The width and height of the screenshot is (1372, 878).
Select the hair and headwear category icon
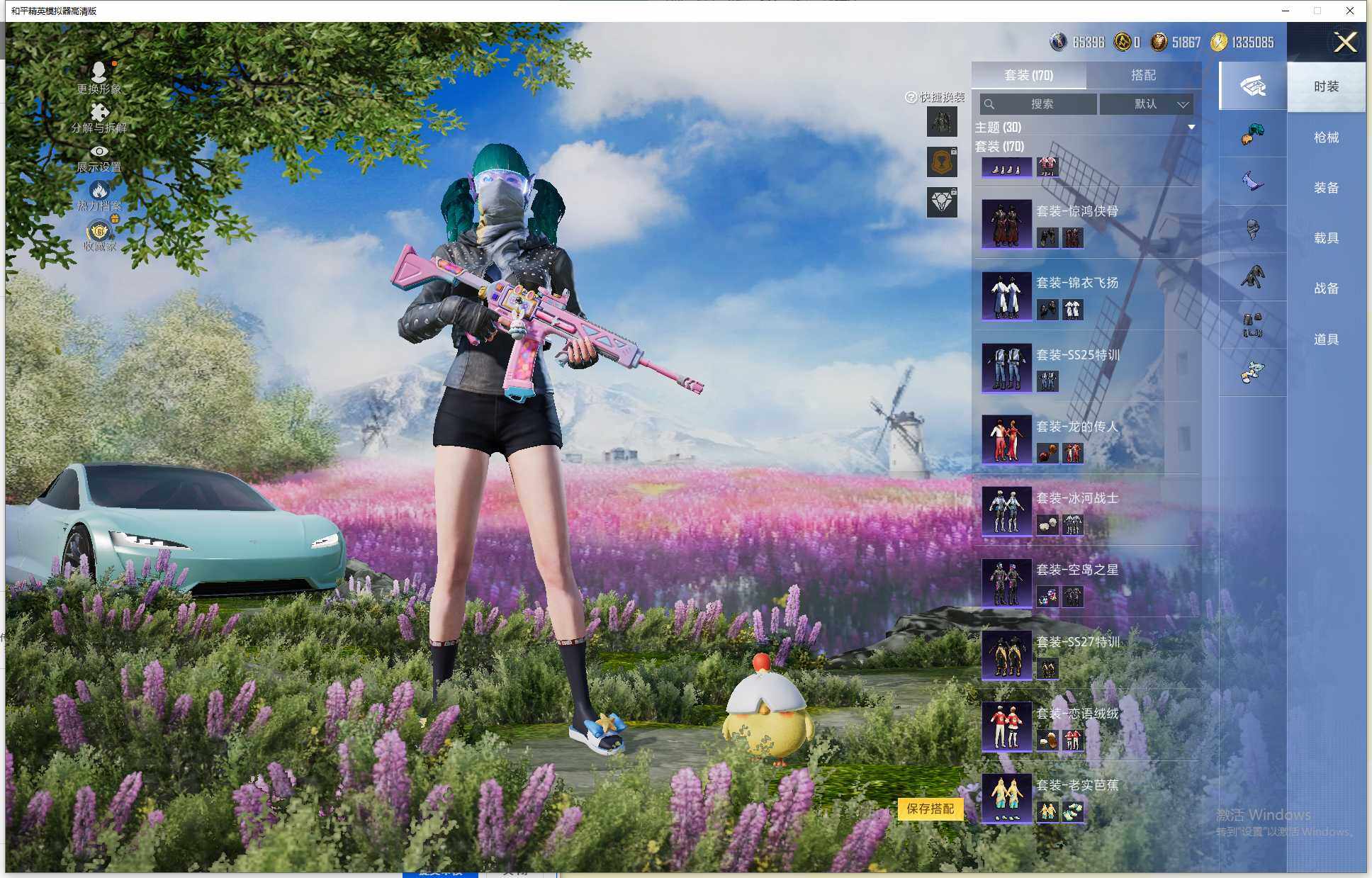[1252, 134]
